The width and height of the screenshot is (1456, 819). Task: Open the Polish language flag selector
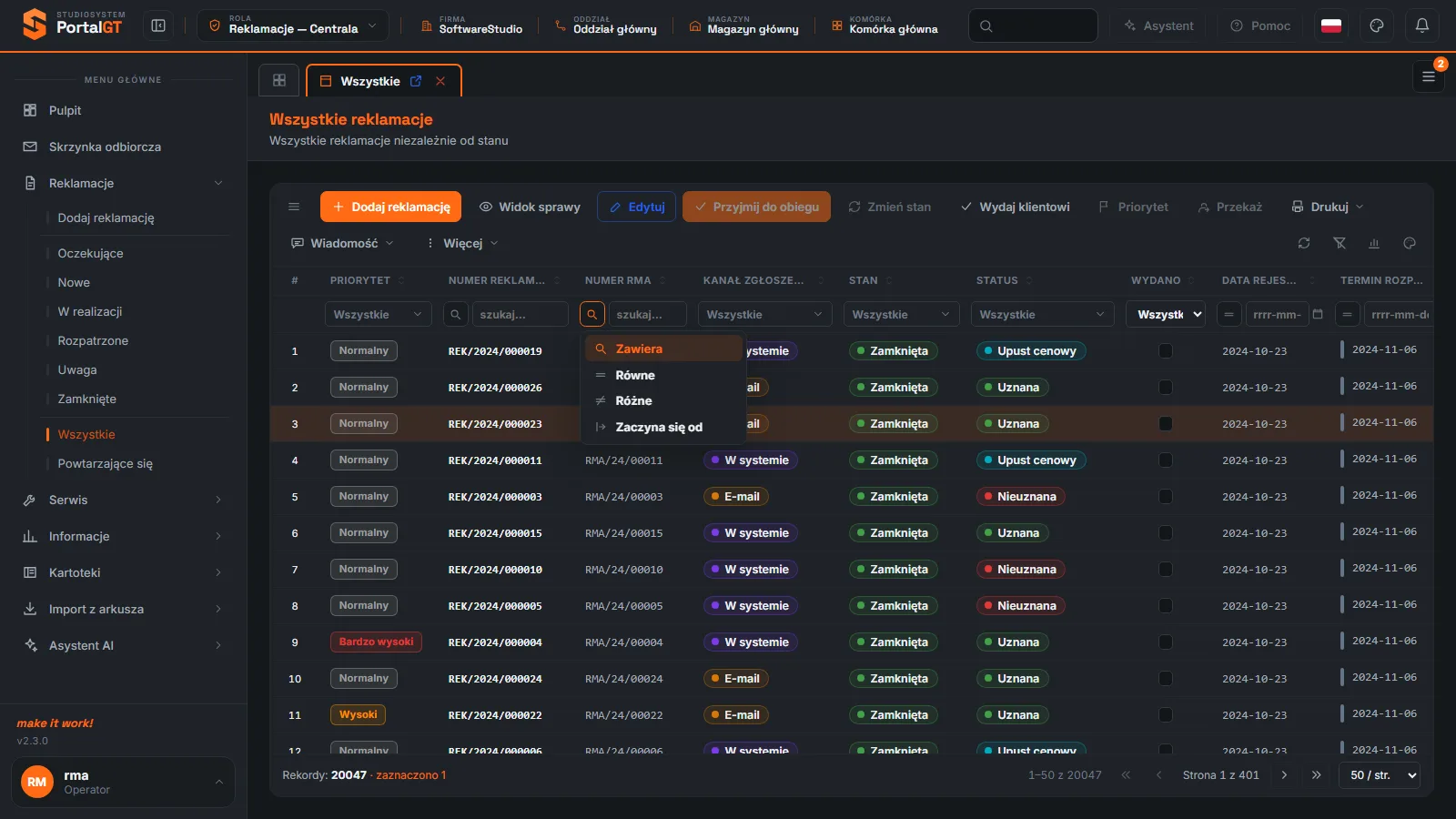1331,26
